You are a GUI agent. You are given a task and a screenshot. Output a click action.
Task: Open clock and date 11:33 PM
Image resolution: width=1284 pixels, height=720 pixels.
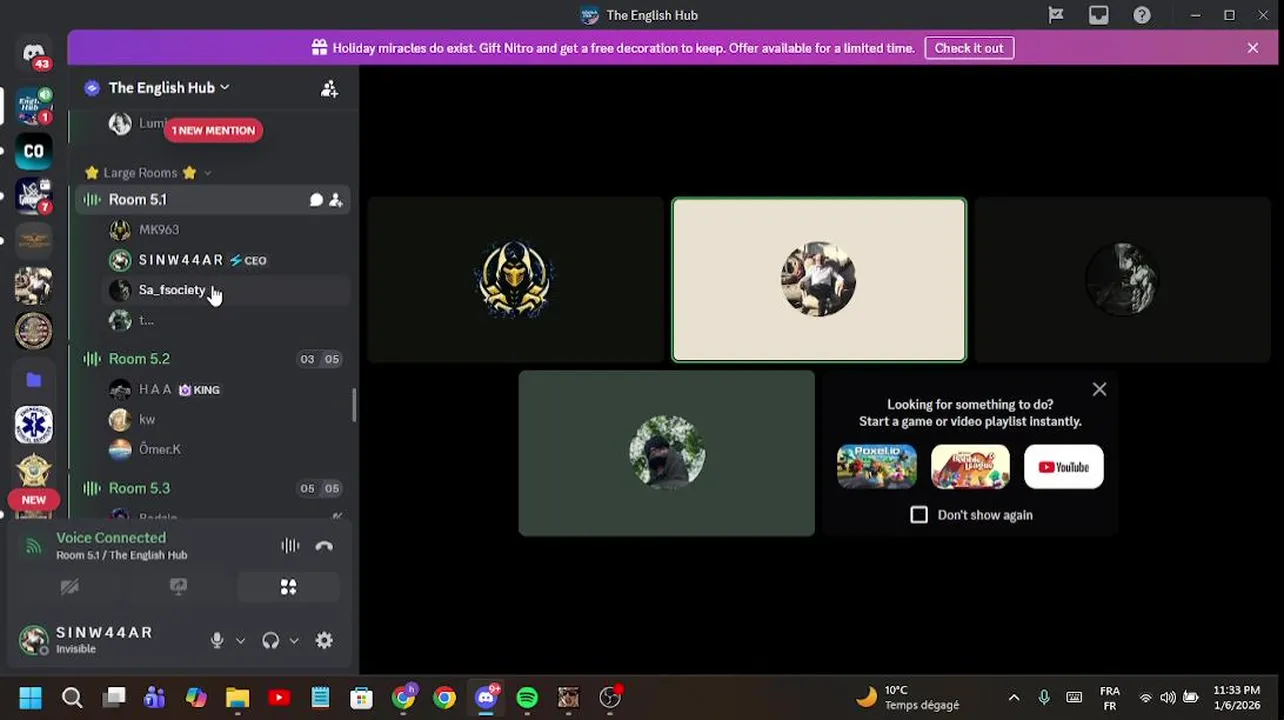click(x=1237, y=698)
